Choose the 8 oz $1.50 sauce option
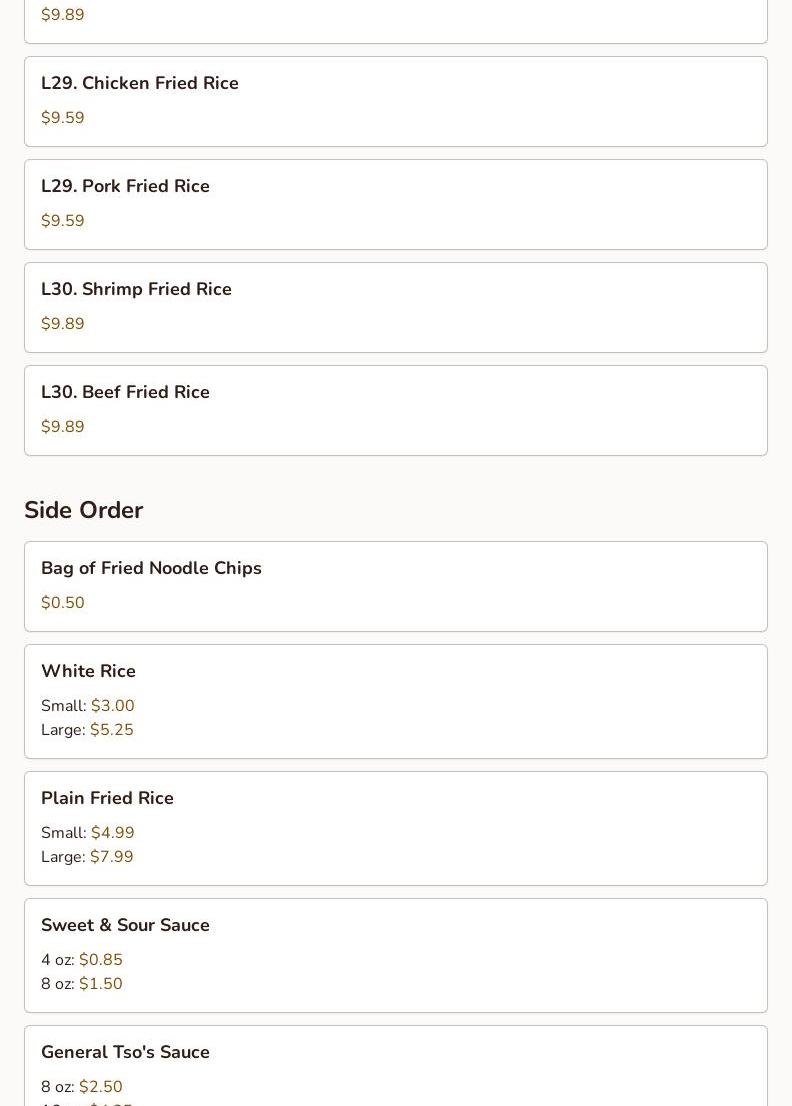 [82, 983]
